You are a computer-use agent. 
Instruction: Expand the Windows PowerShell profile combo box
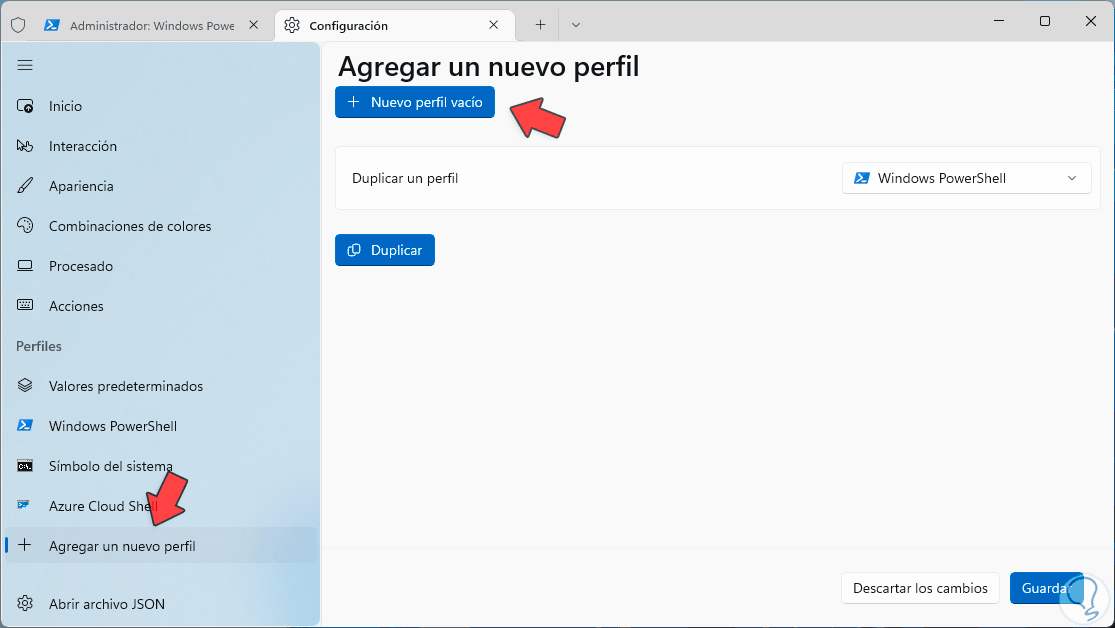pos(966,178)
